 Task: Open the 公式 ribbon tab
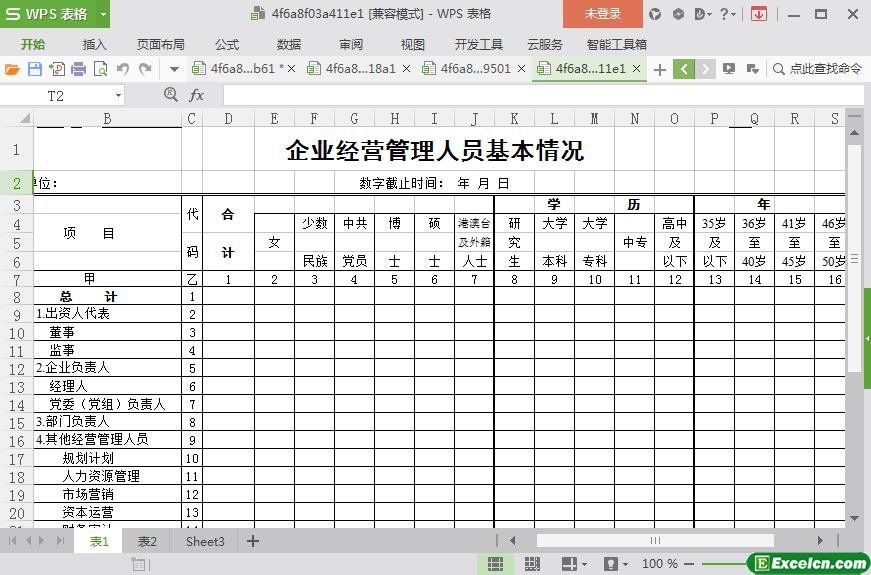[x=227, y=44]
